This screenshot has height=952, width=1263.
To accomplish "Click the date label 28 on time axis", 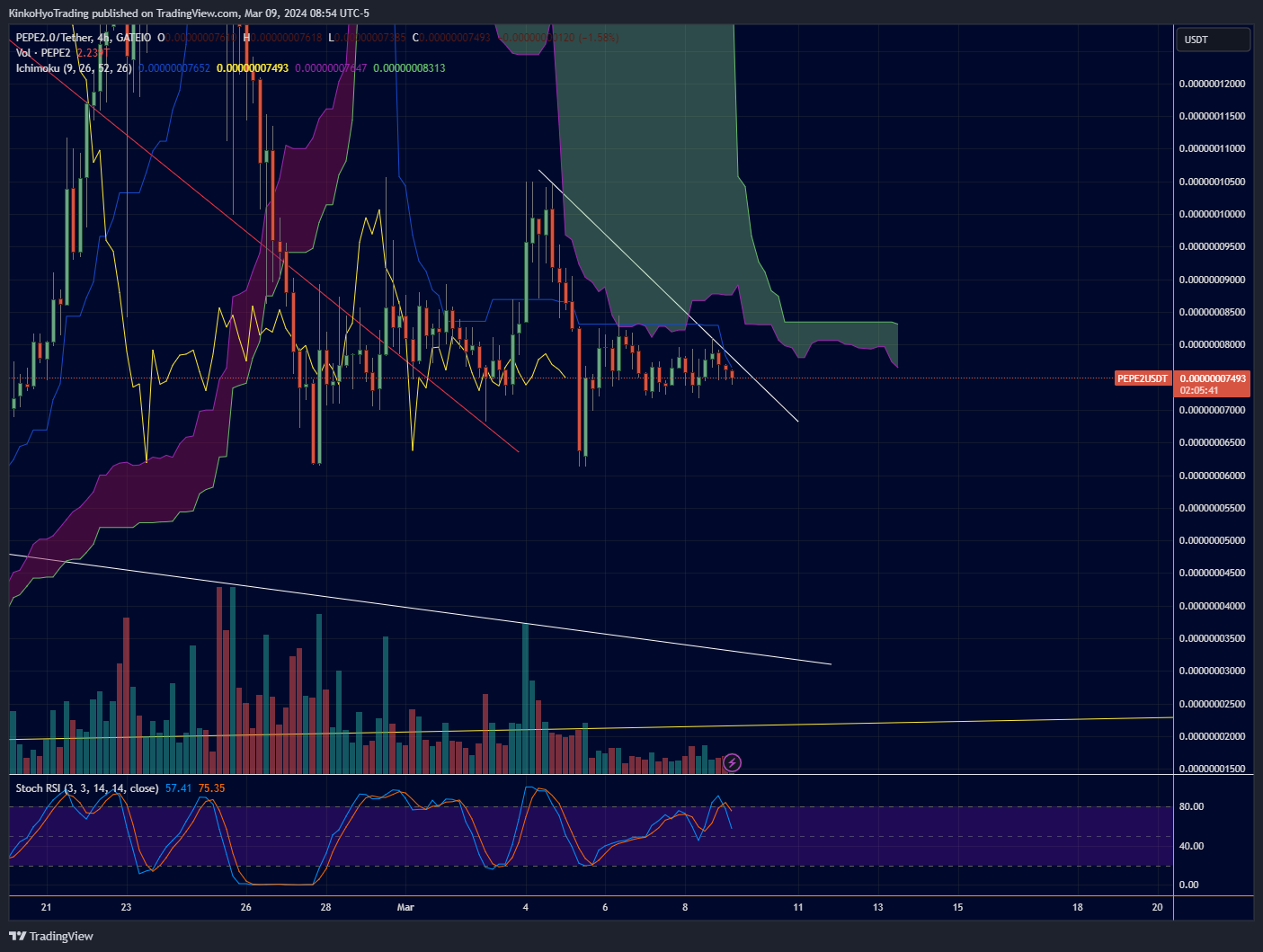I will [325, 907].
